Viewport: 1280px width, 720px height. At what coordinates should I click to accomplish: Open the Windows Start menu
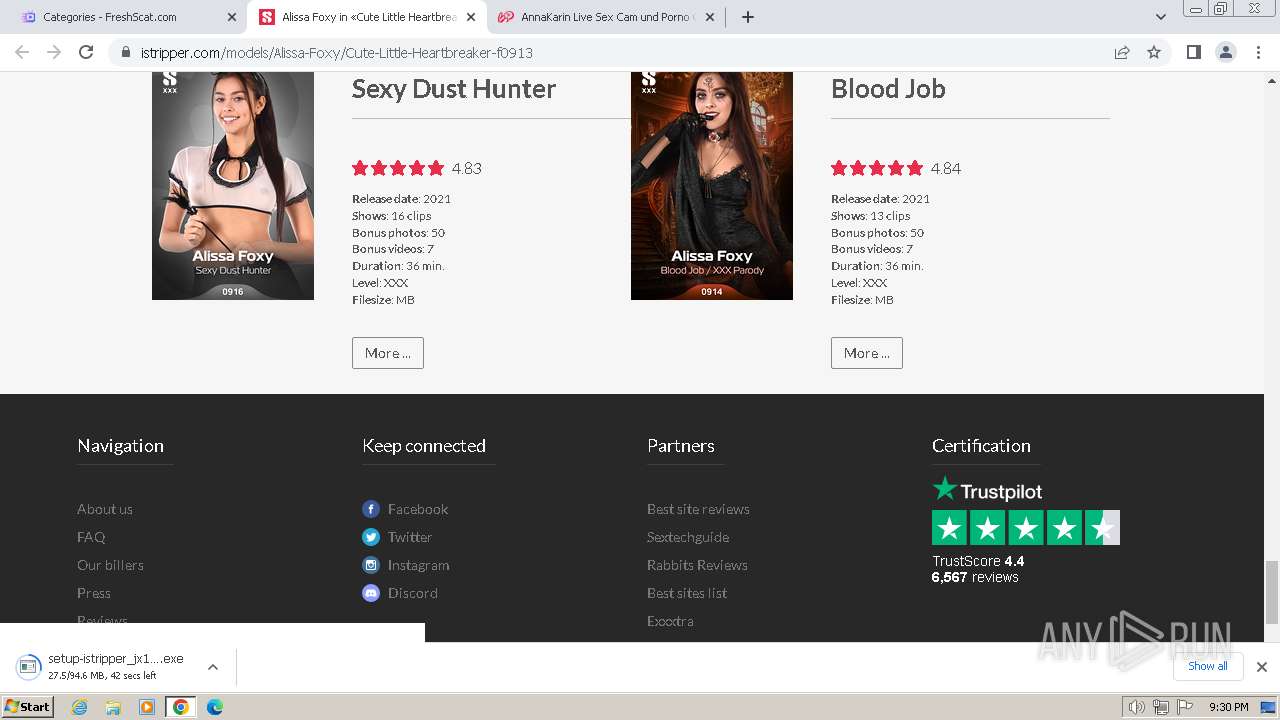click(28, 707)
